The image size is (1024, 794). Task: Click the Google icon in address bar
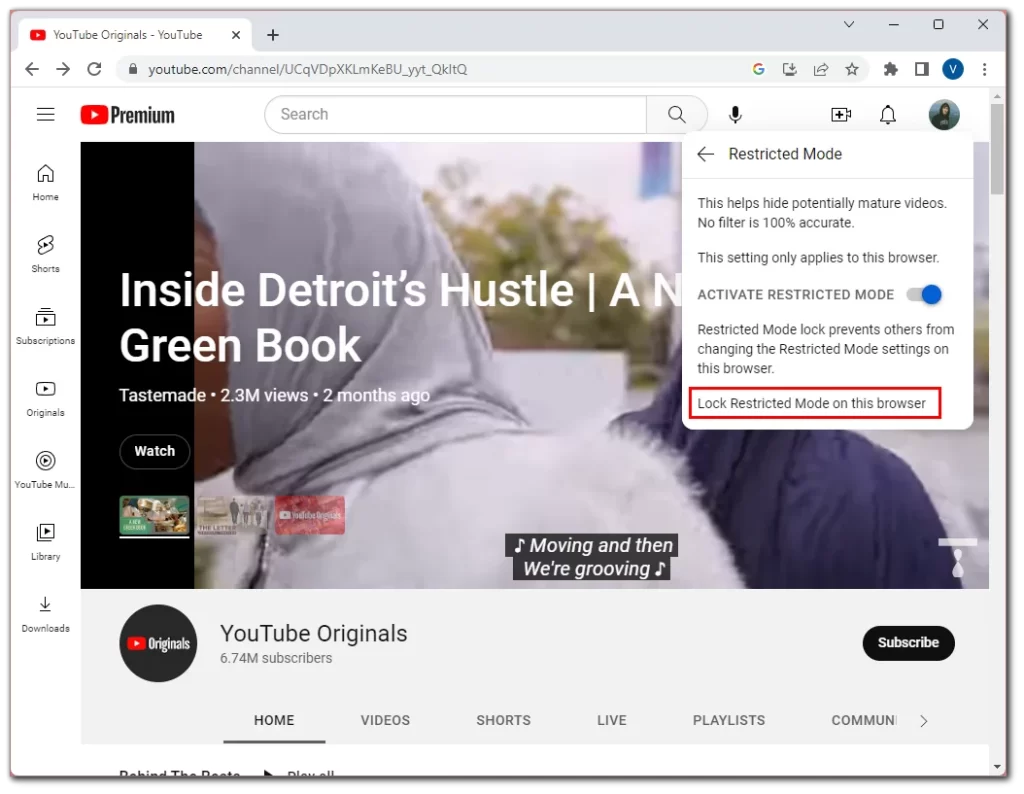(758, 69)
